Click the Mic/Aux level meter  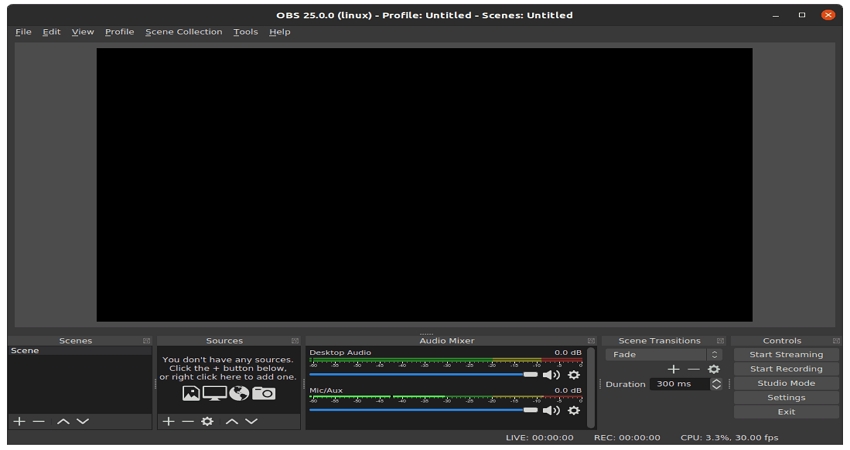point(446,397)
